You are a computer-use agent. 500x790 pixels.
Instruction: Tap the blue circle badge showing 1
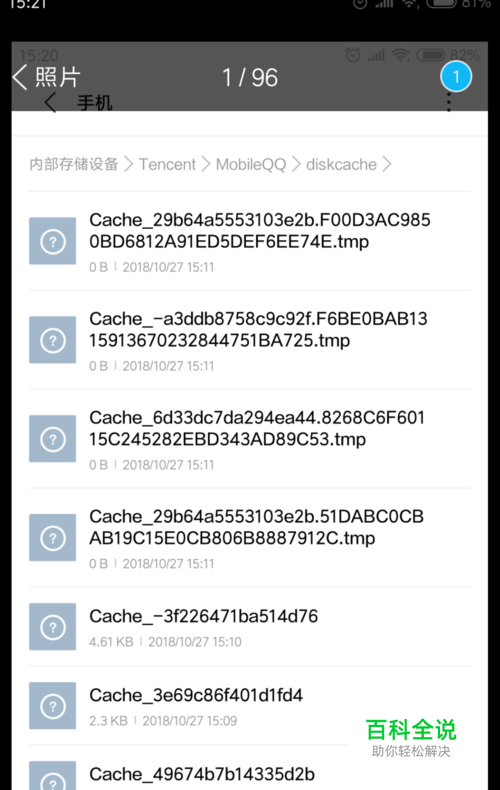point(456,77)
